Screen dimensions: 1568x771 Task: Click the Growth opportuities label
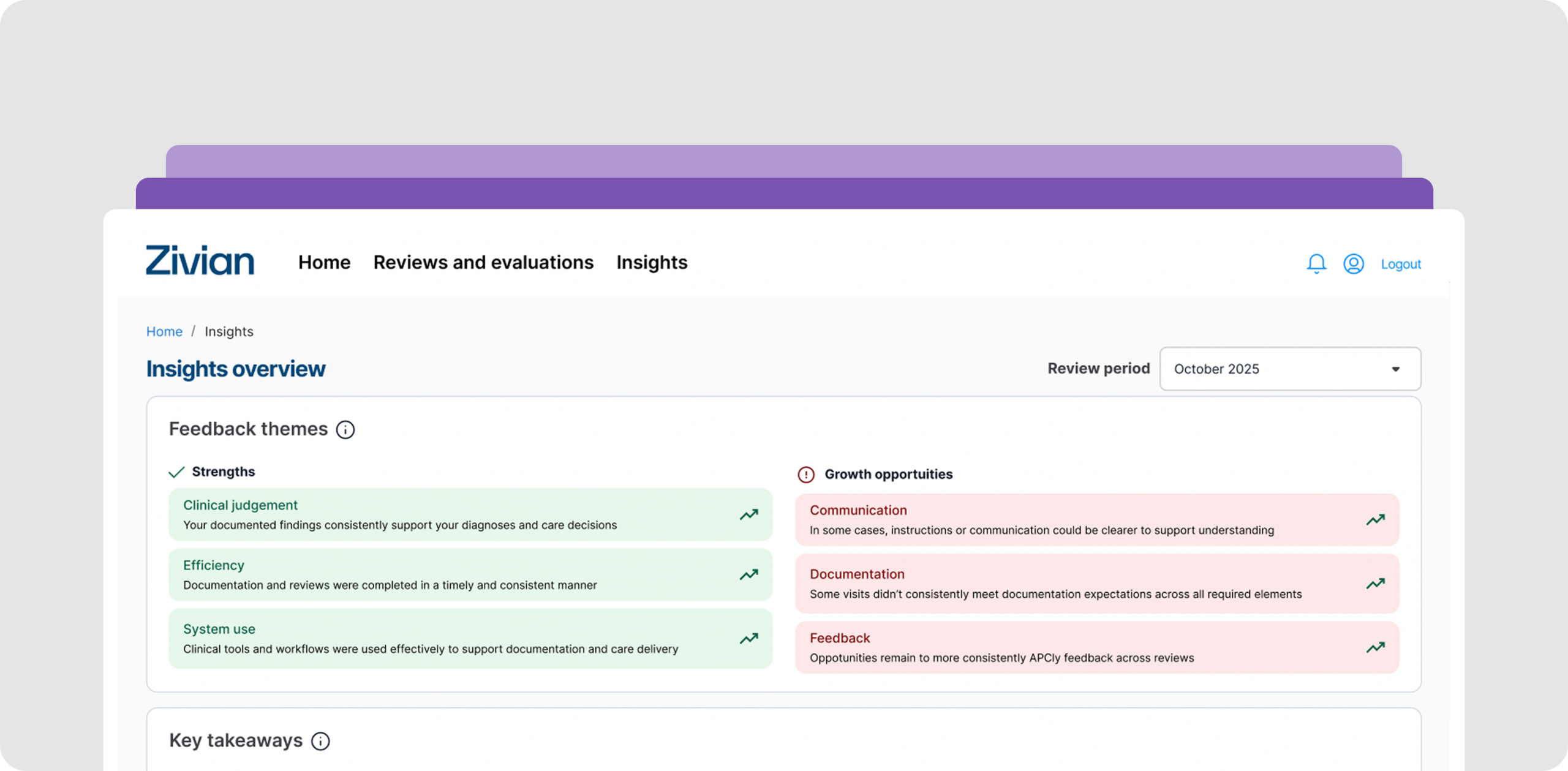tap(889, 474)
